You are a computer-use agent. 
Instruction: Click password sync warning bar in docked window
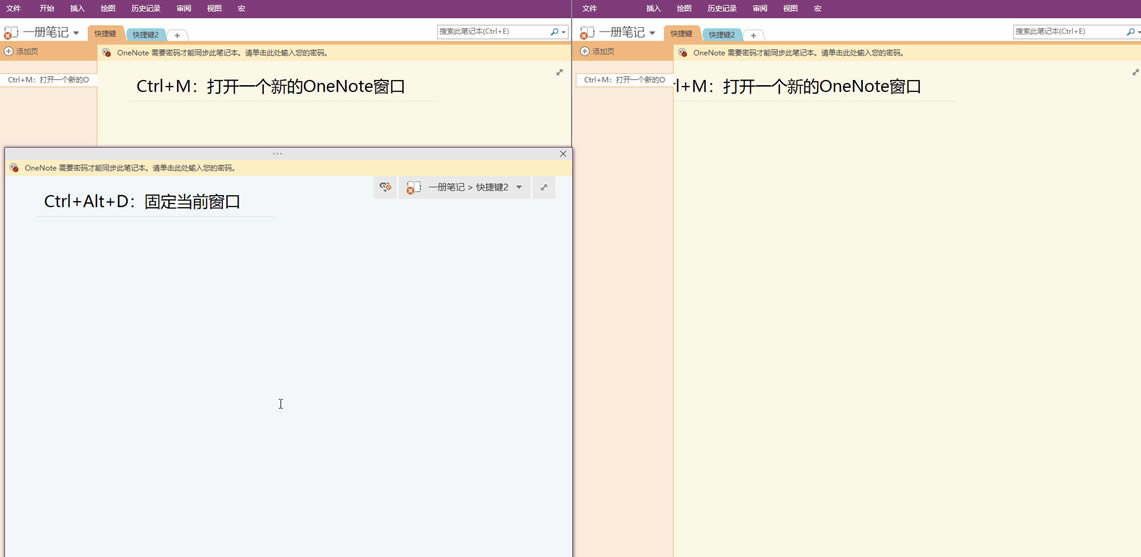[x=289, y=167]
